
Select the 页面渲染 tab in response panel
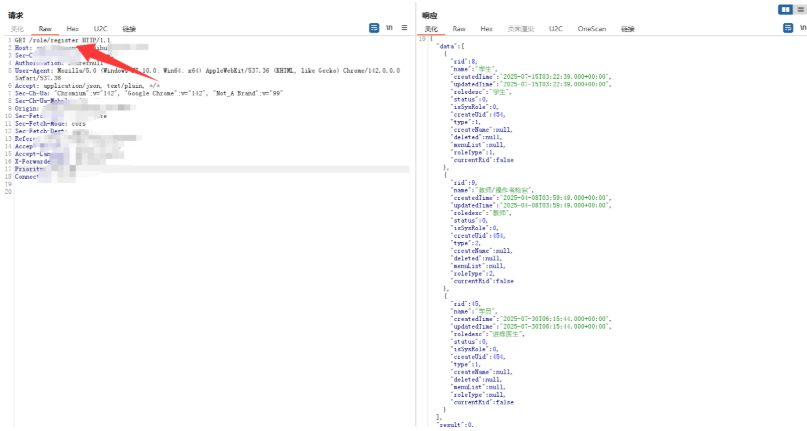(x=521, y=29)
